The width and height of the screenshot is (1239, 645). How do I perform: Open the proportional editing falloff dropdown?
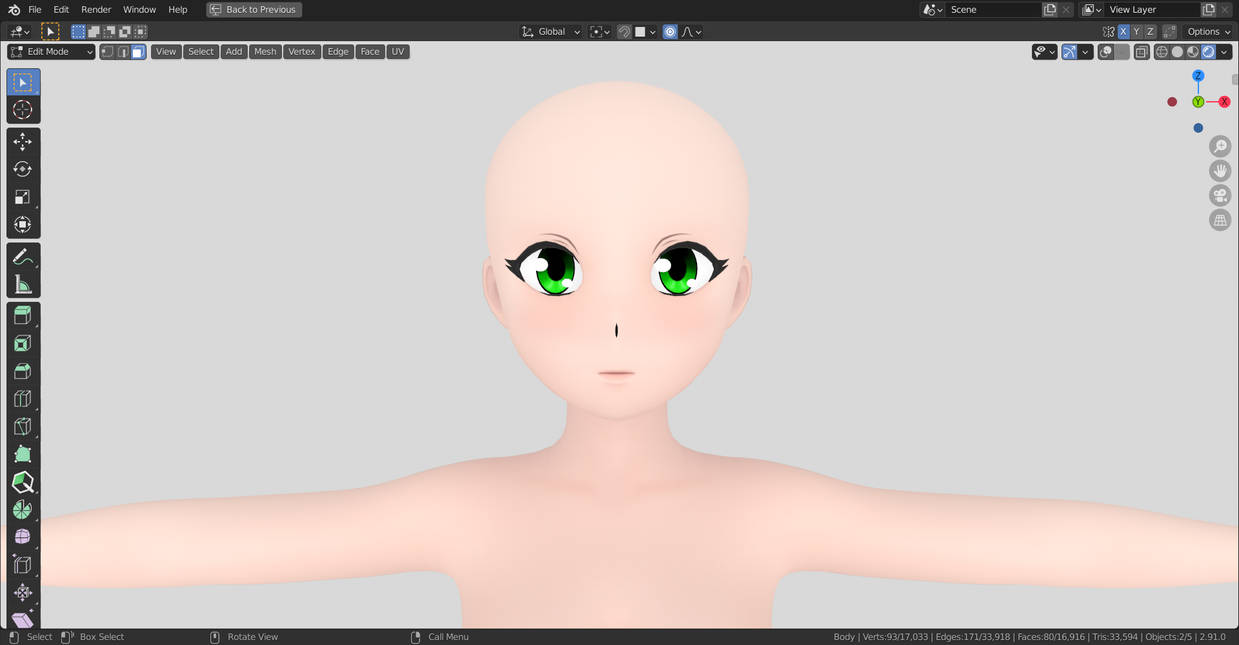click(x=691, y=32)
